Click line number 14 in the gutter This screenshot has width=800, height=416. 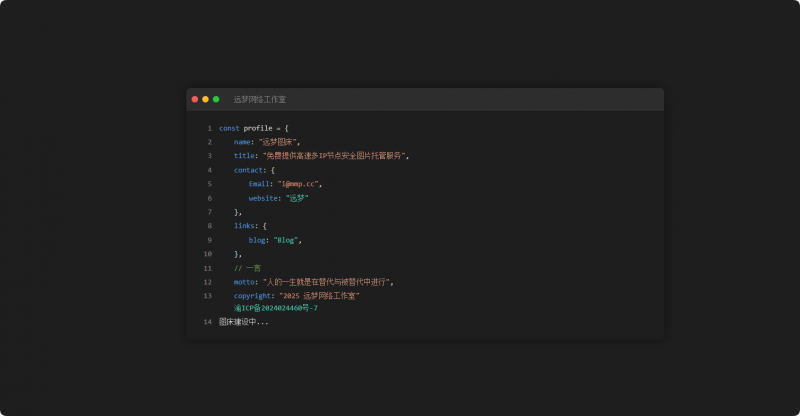point(207,322)
